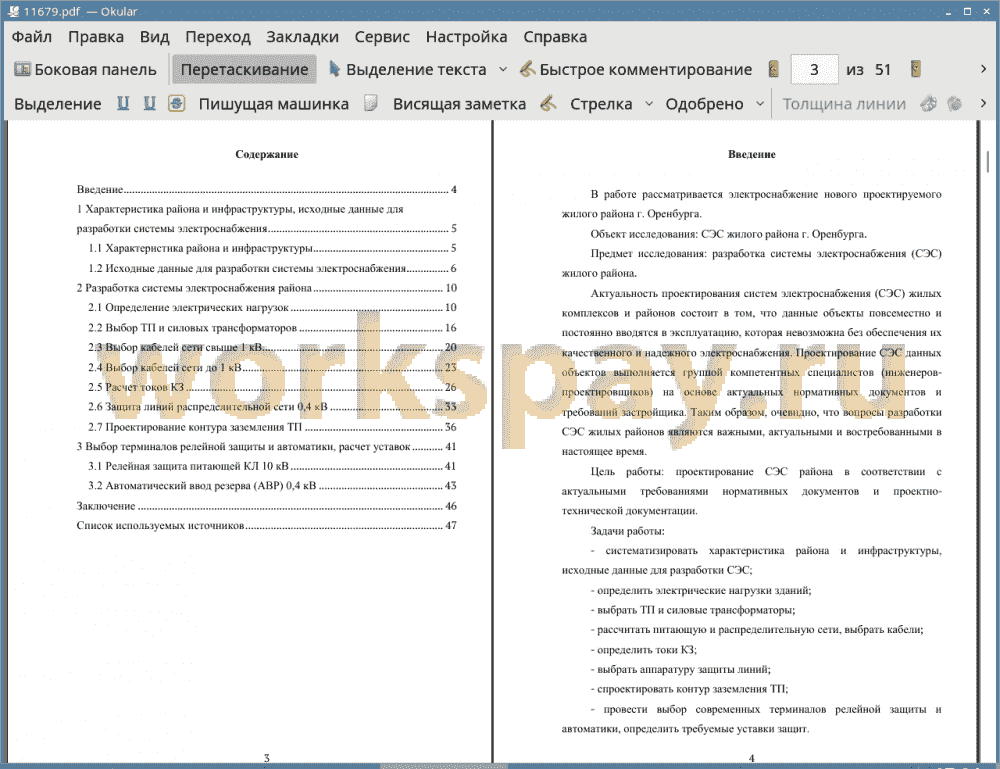
Task: Go to next page via arrow icon
Action: (916, 69)
